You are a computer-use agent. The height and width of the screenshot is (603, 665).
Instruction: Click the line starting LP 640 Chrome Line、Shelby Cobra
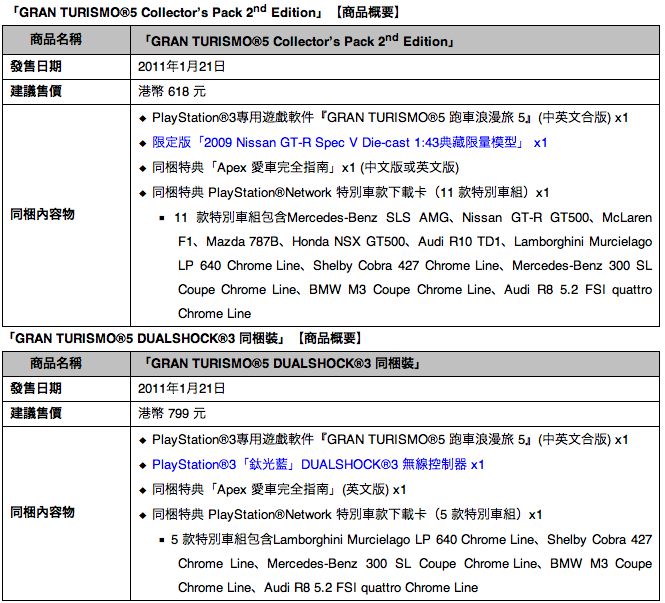click(415, 266)
